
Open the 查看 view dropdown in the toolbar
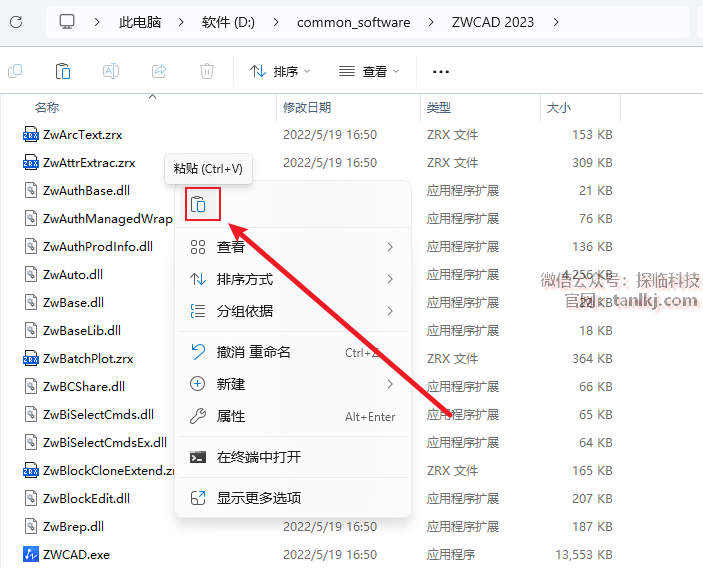369,71
